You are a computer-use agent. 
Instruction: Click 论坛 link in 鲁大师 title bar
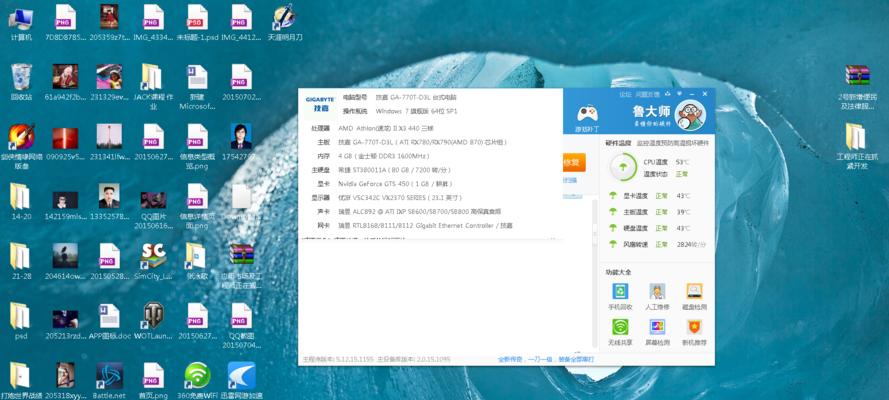625,94
